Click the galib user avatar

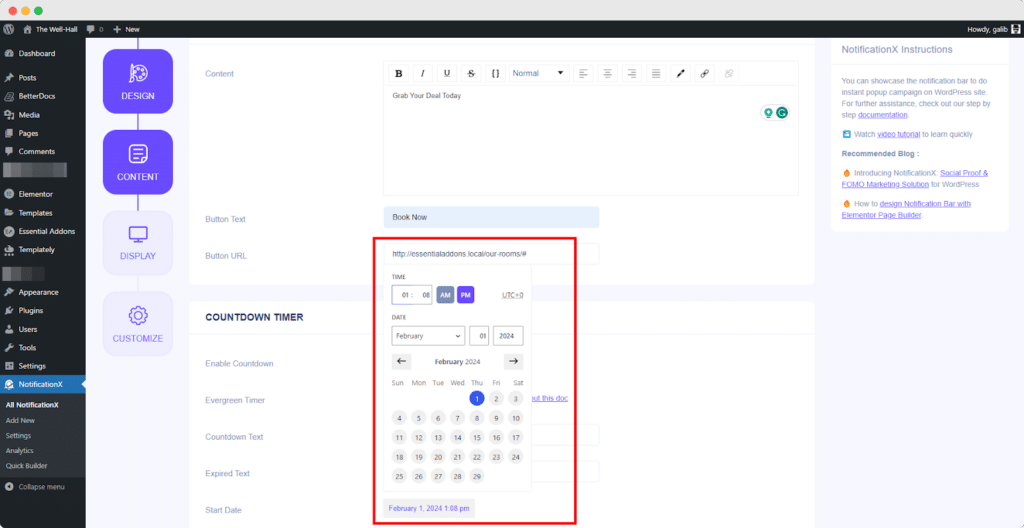[x=1016, y=29]
